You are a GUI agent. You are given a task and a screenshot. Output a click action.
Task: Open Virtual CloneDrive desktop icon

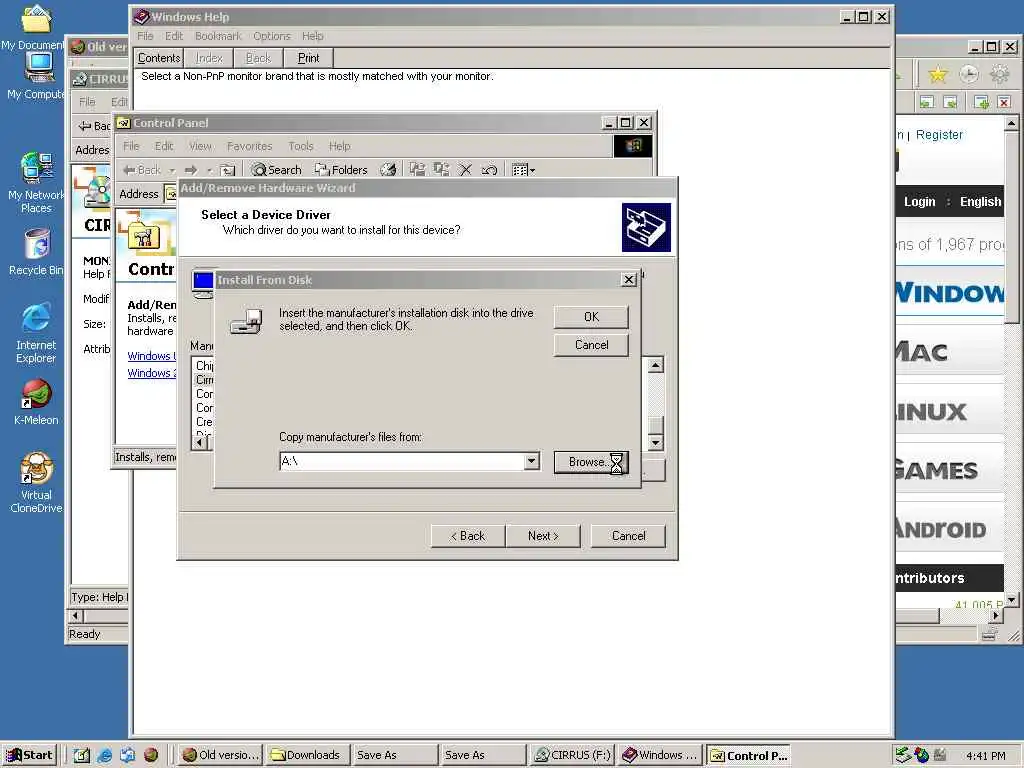[x=37, y=482]
